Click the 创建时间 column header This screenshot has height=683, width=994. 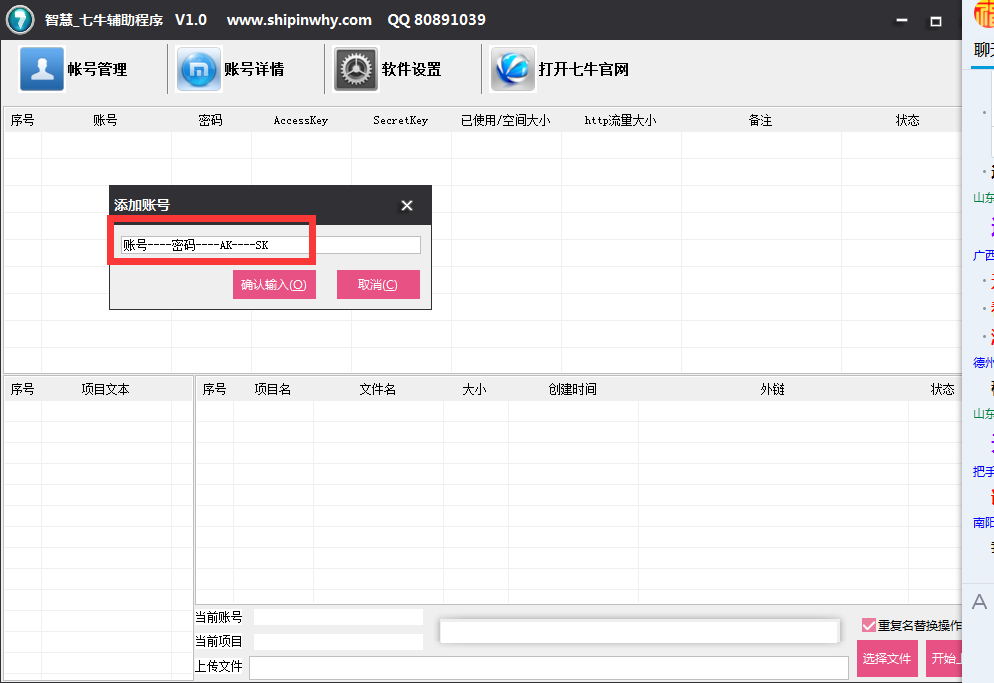pyautogui.click(x=572, y=389)
